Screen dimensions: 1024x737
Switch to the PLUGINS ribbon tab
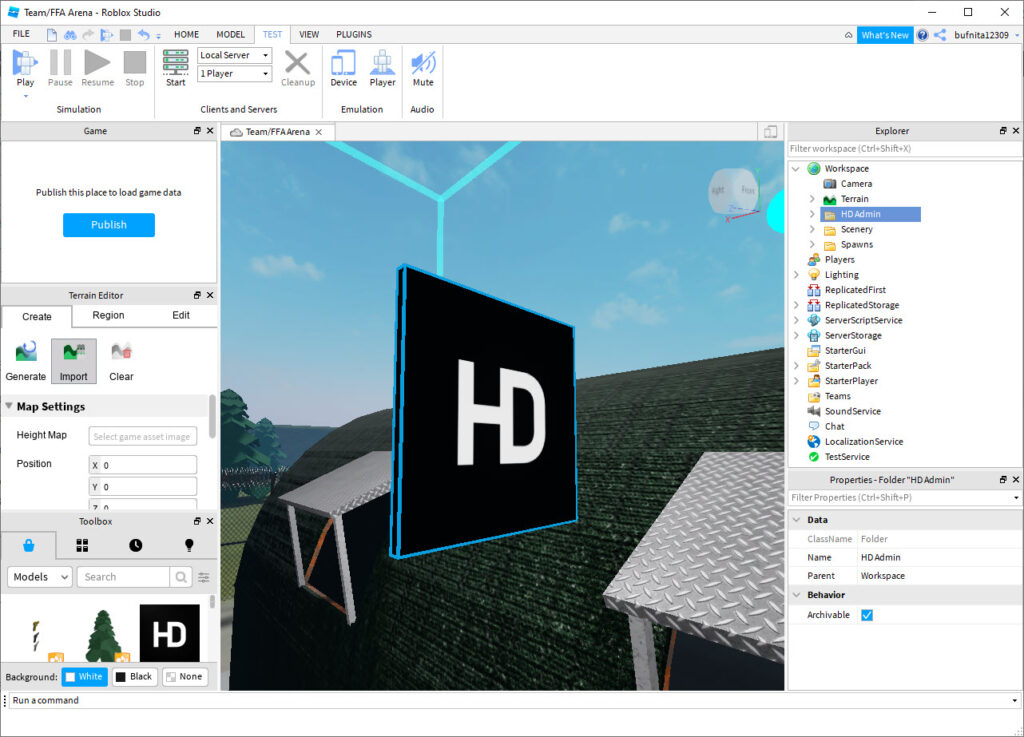coord(354,35)
